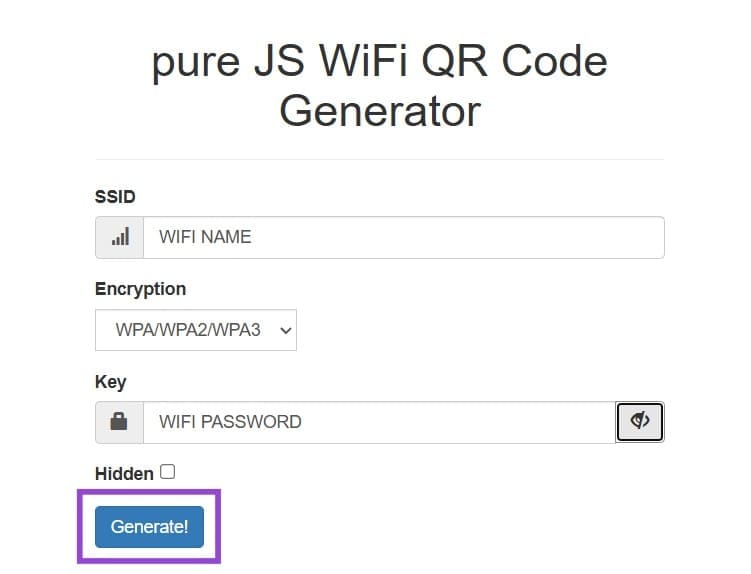Image resolution: width=751 pixels, height=574 pixels.
Task: Click the SSID field label
Action: (x=115, y=197)
